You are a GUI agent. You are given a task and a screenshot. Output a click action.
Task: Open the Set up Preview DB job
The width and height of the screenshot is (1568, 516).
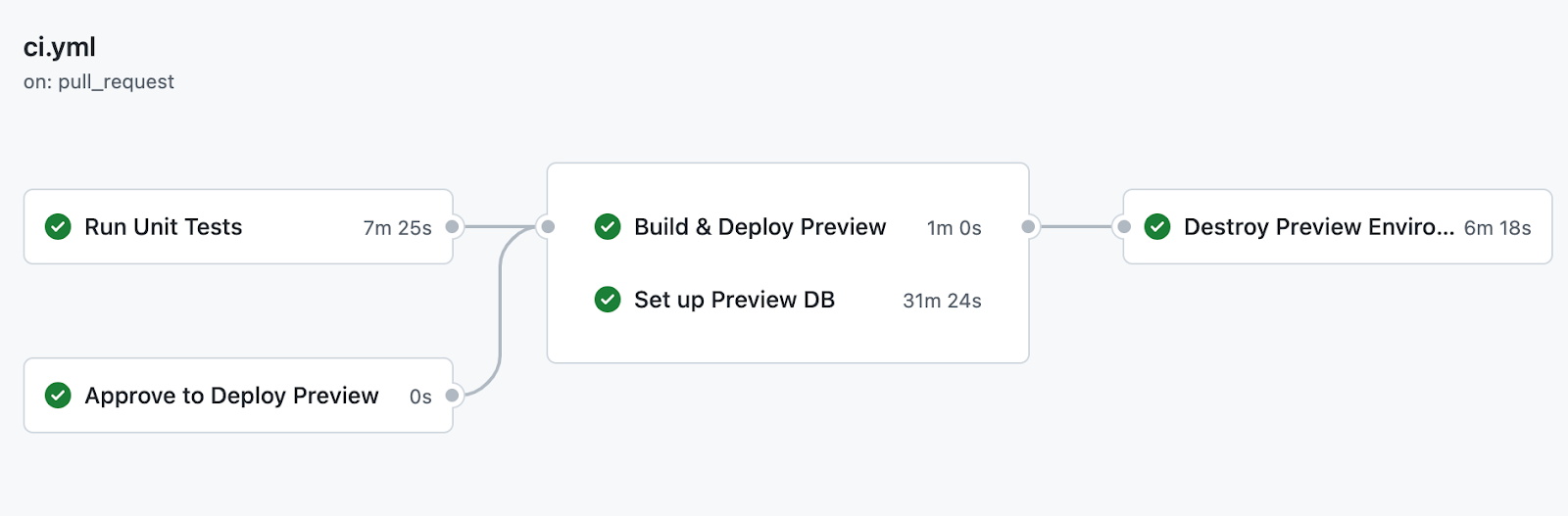[x=734, y=300]
